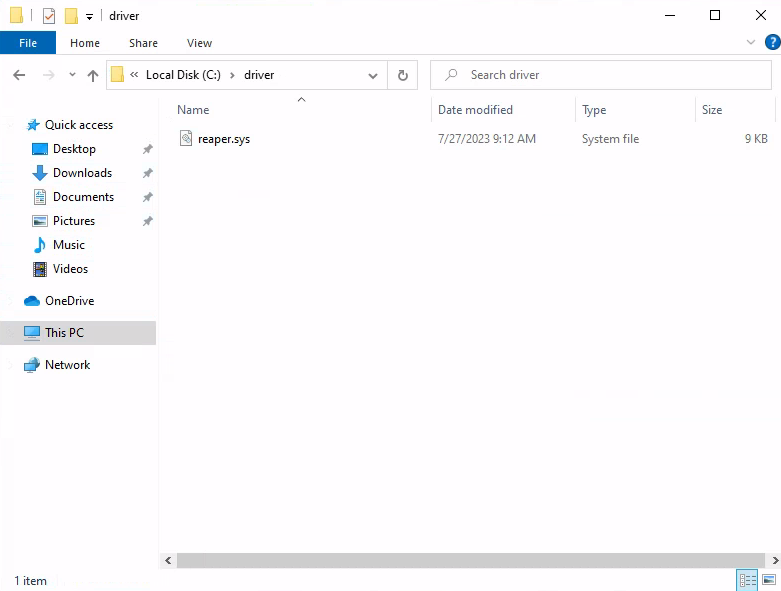
Task: Click the 7/27/2023 9:12 AM date cell
Action: [x=487, y=138]
